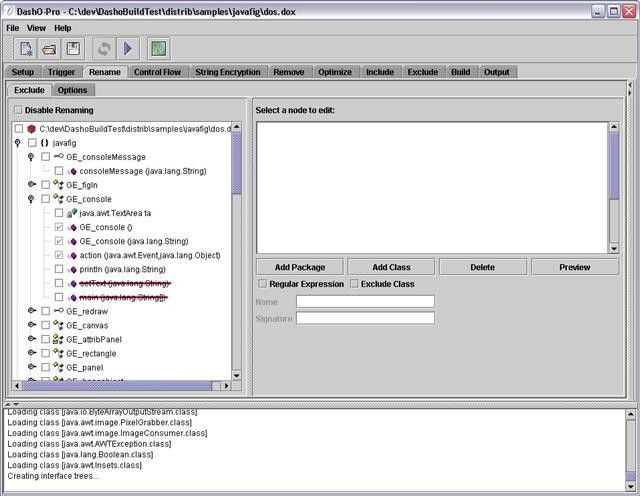Check the GE_redraw checkbox

(45, 311)
